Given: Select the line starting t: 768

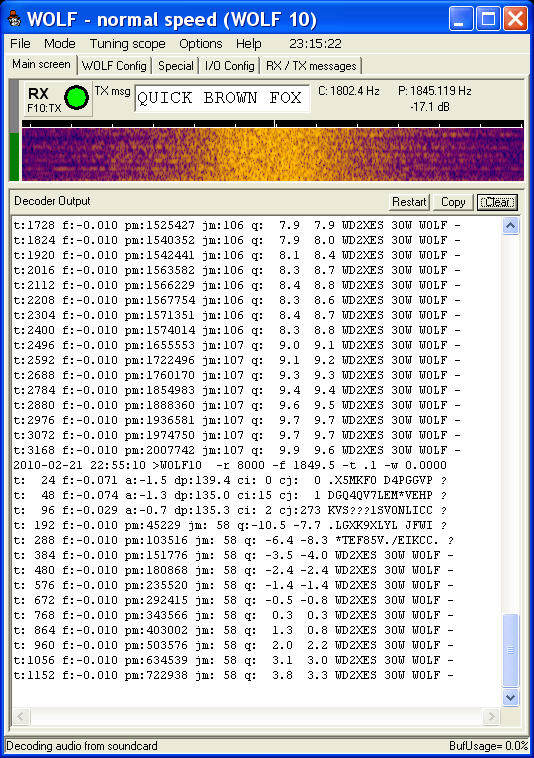Looking at the screenshot, I should [x=233, y=615].
